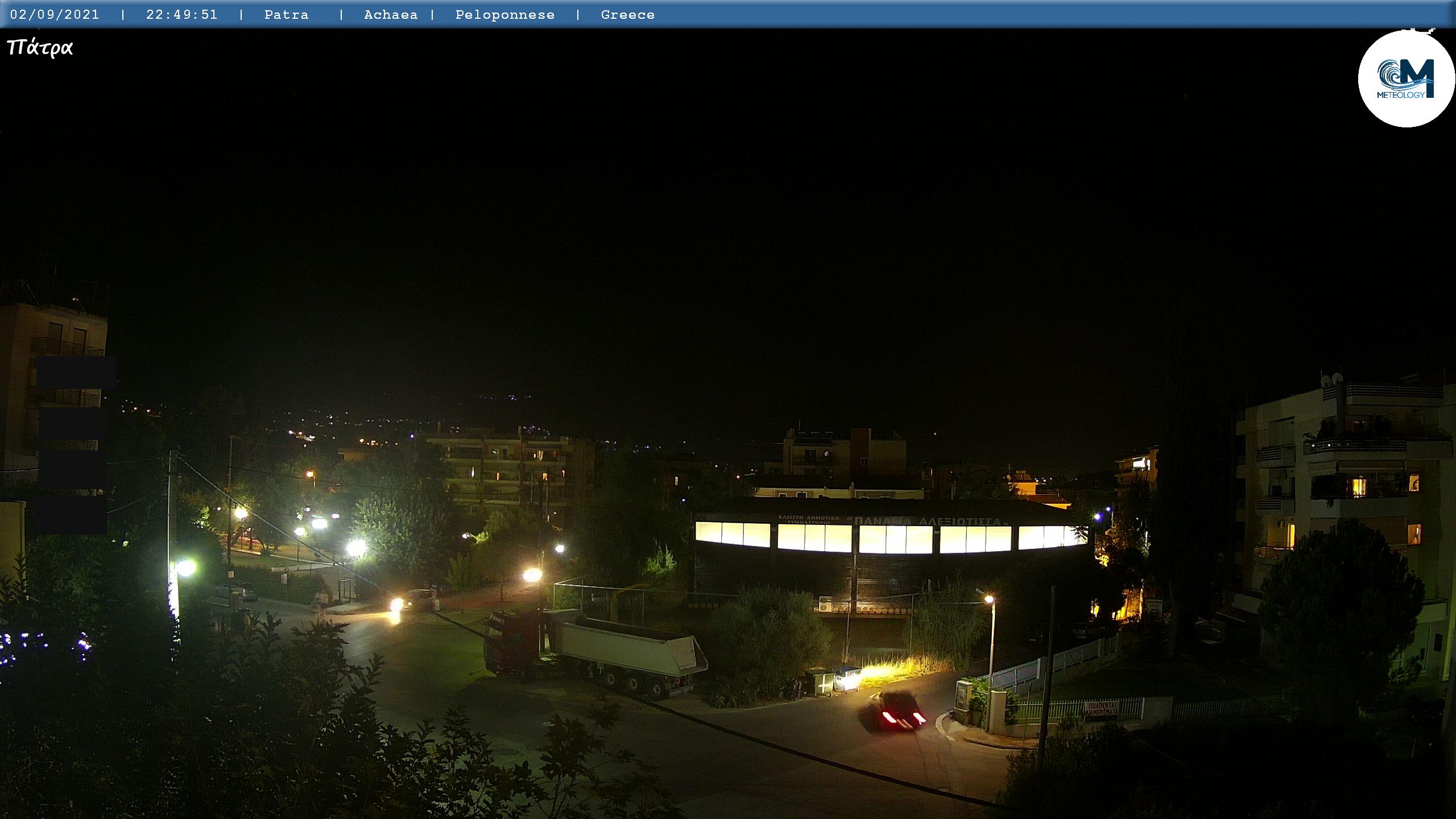Click the date 02/09/2021 in header
The image size is (1456, 819).
(55, 15)
